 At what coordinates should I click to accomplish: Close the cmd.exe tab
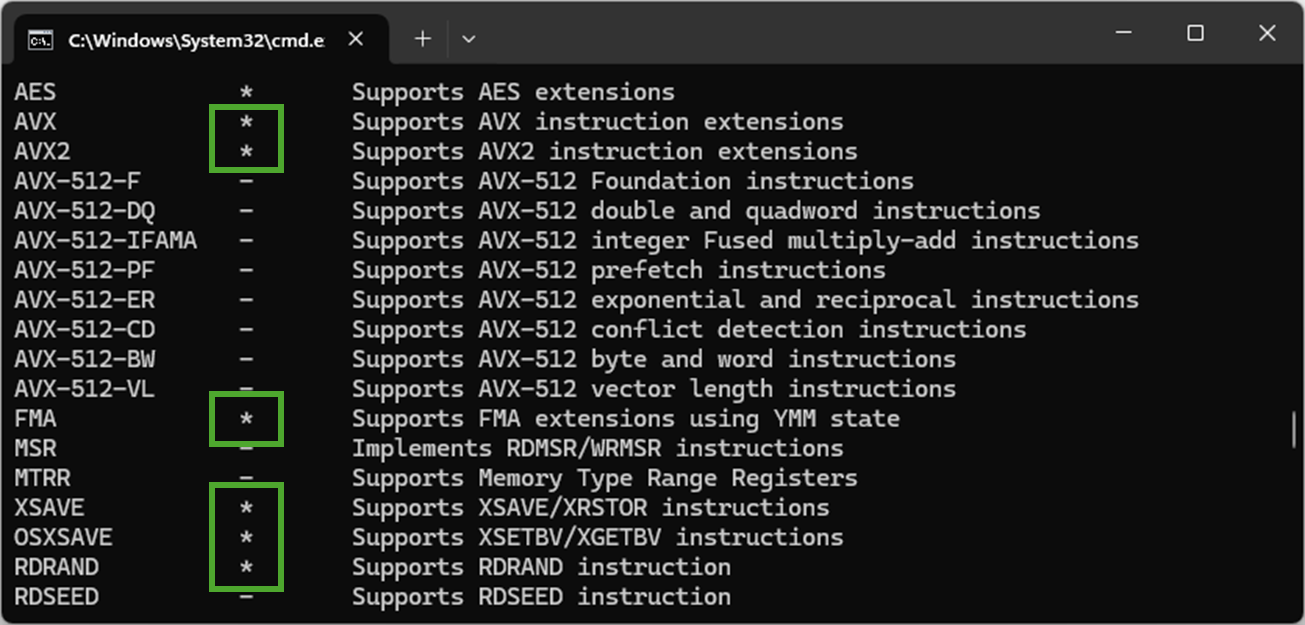pos(356,39)
